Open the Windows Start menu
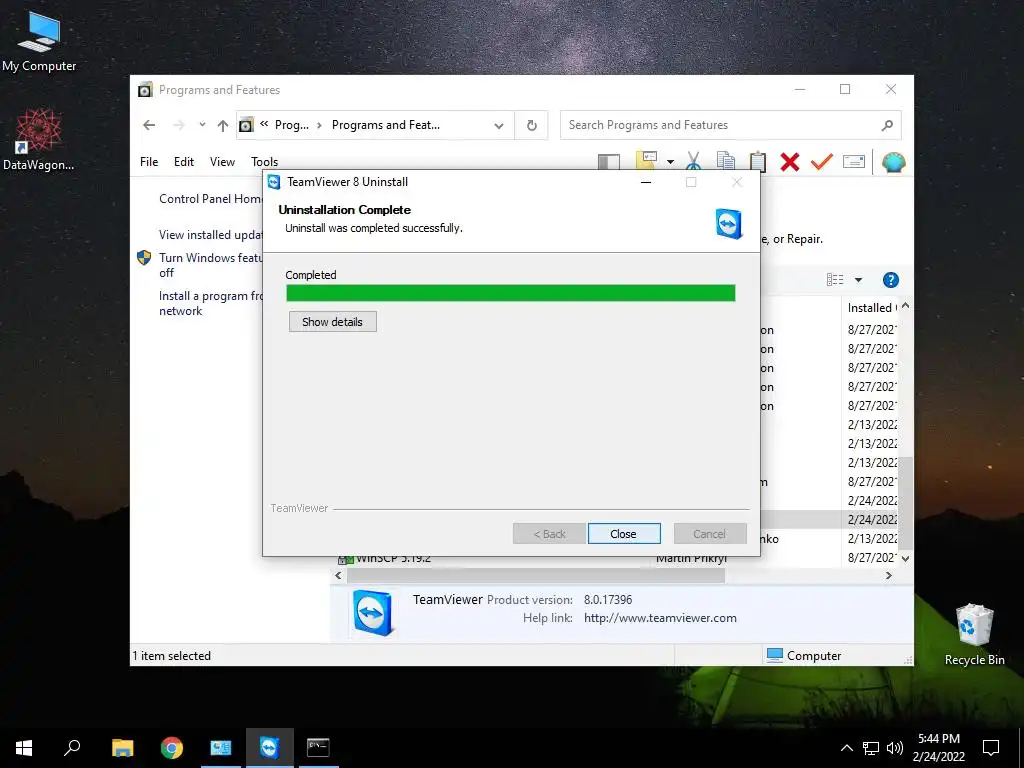 tap(24, 748)
